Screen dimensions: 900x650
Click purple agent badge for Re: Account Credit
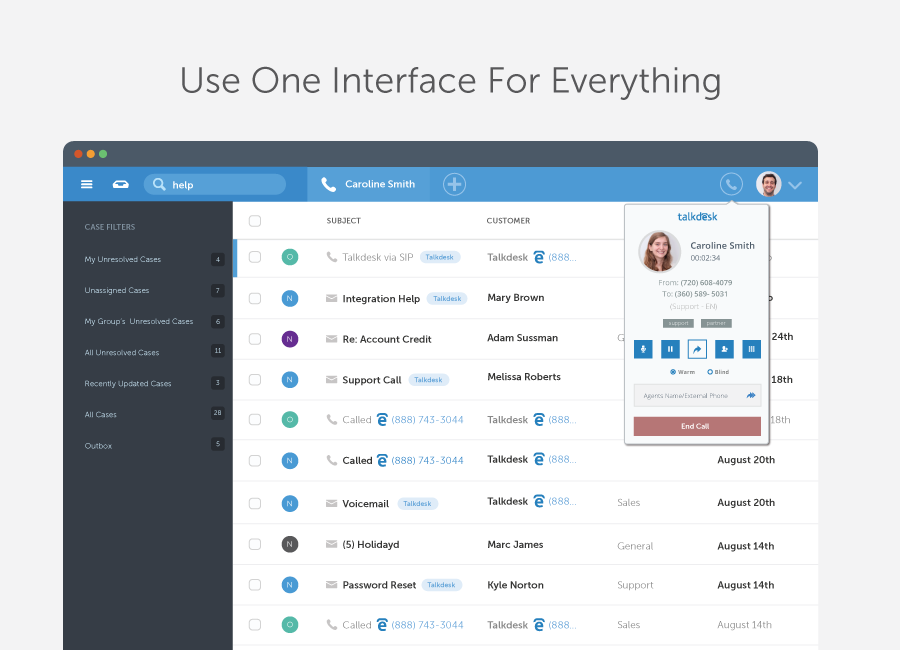pos(290,339)
